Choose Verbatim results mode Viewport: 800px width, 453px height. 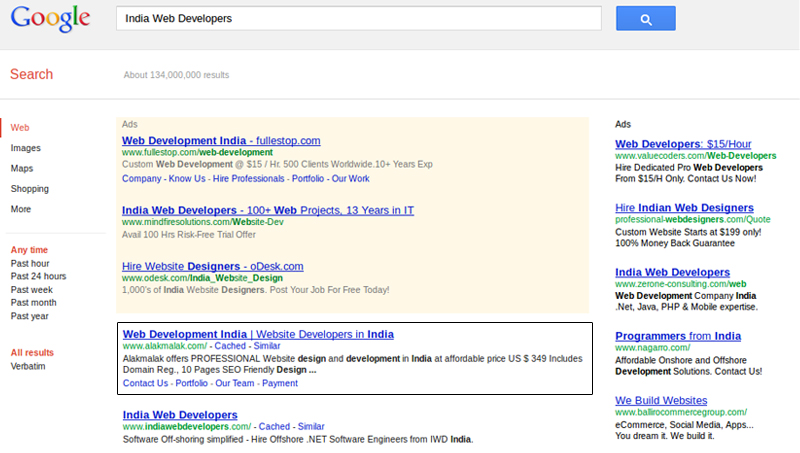tap(28, 366)
